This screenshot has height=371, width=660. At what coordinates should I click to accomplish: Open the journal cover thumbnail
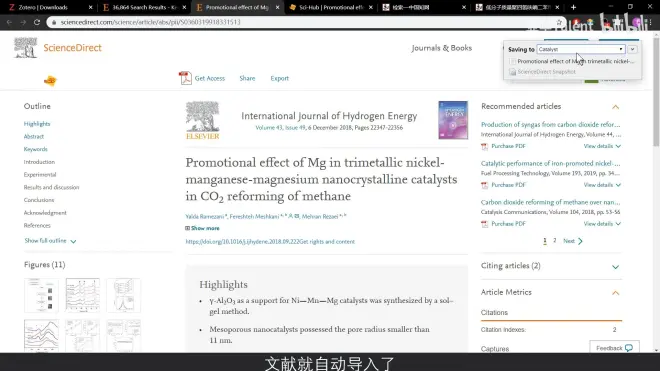[453, 120]
